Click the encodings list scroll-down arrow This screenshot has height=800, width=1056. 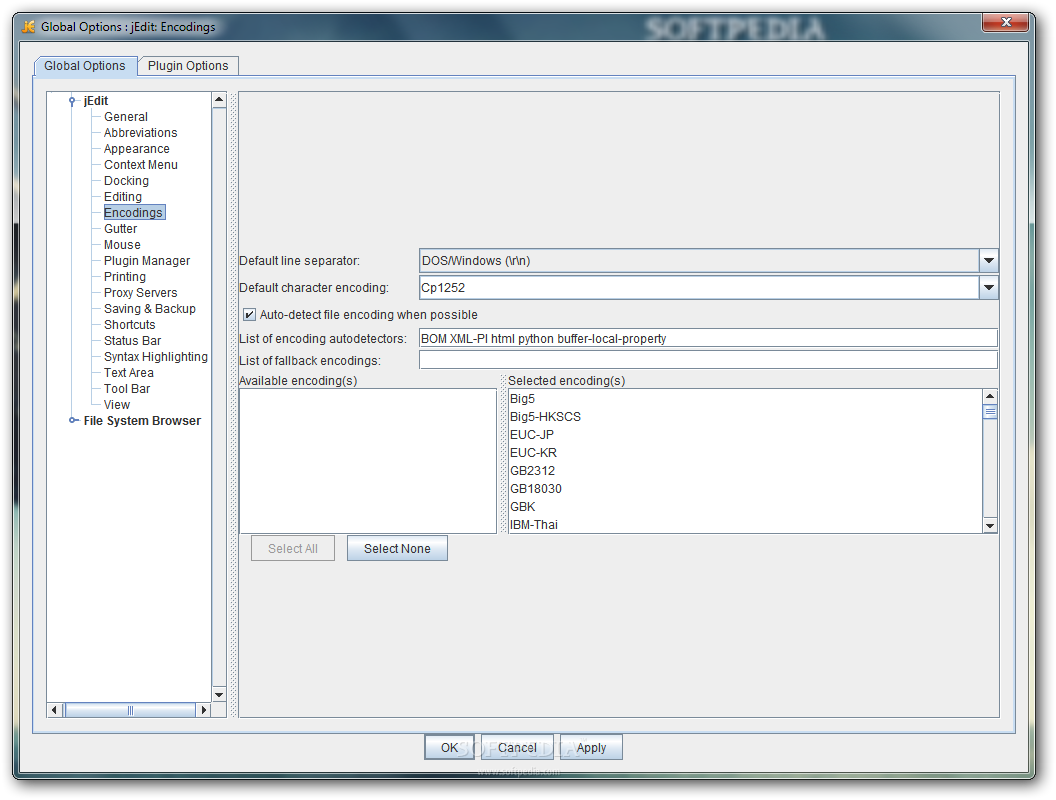tap(990, 526)
